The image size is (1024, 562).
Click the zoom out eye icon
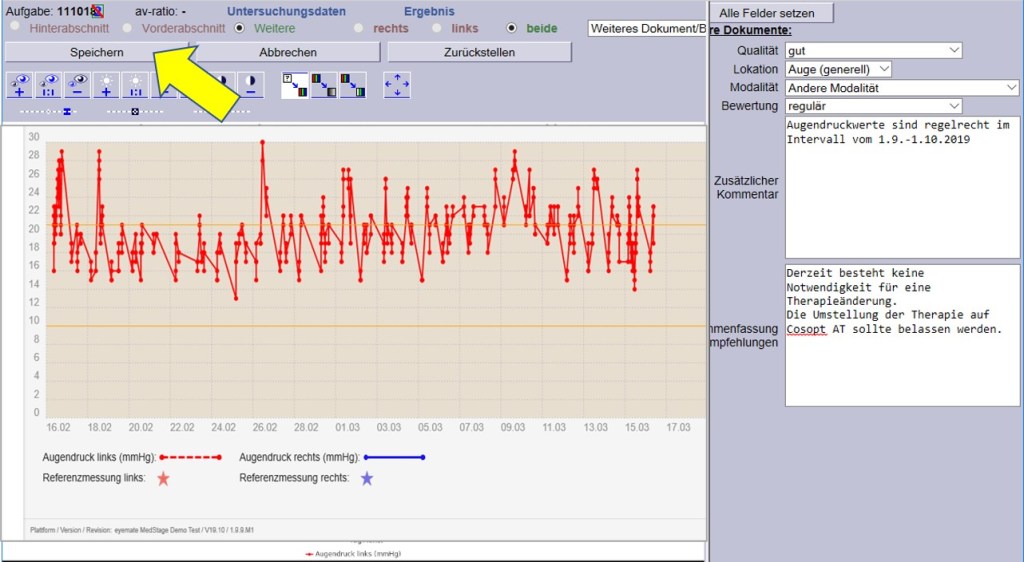point(77,85)
